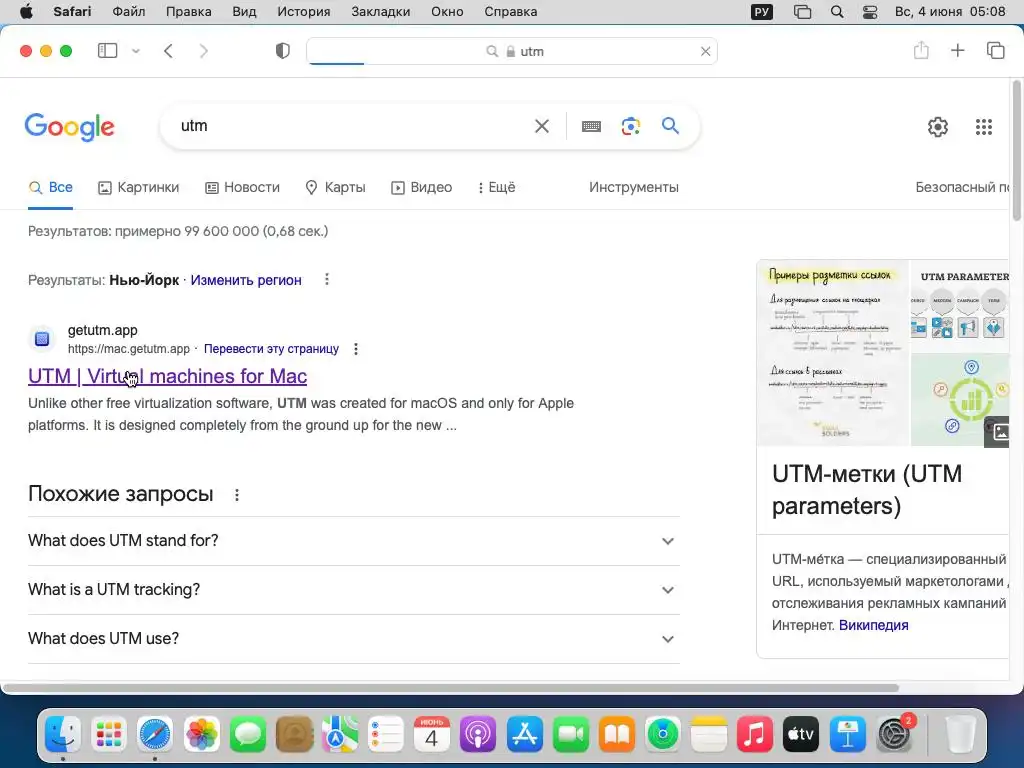Toggle the Safari sidebar button
The image size is (1024, 768).
[107, 51]
